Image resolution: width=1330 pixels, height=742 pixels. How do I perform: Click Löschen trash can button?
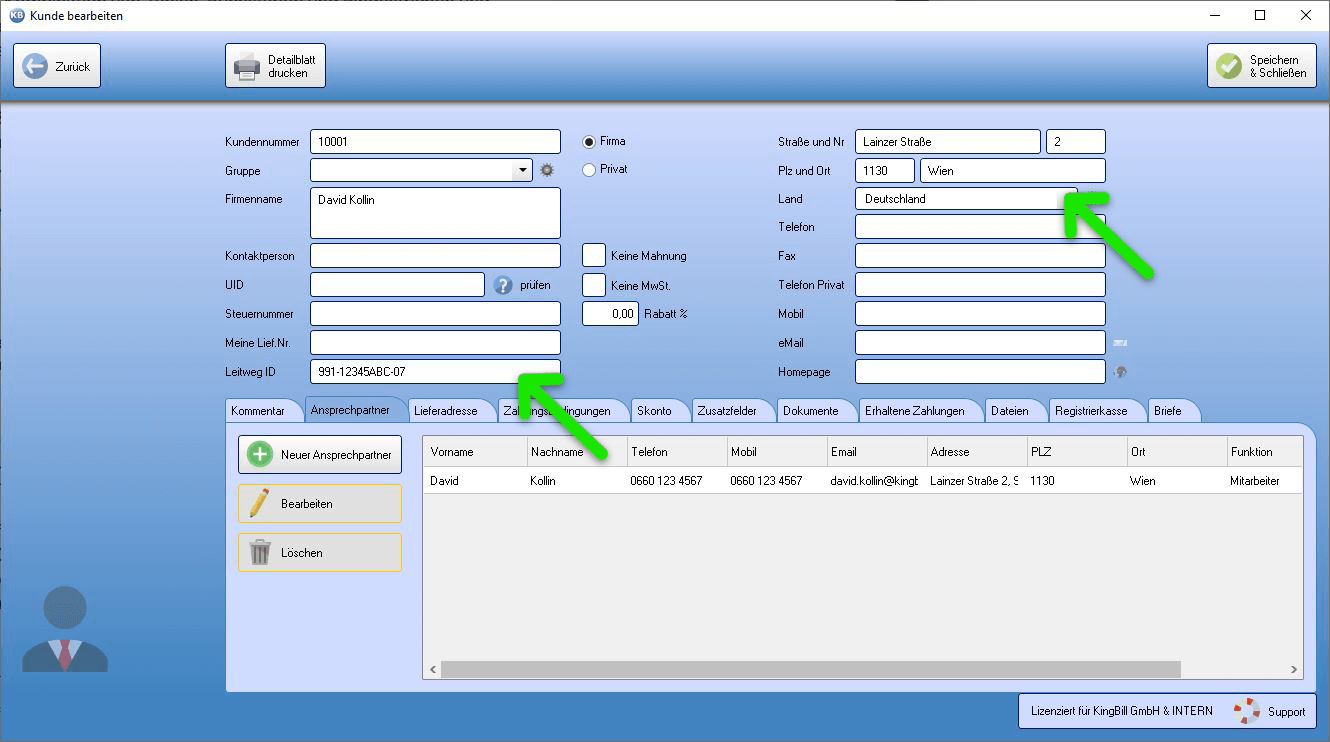pyautogui.click(x=320, y=552)
